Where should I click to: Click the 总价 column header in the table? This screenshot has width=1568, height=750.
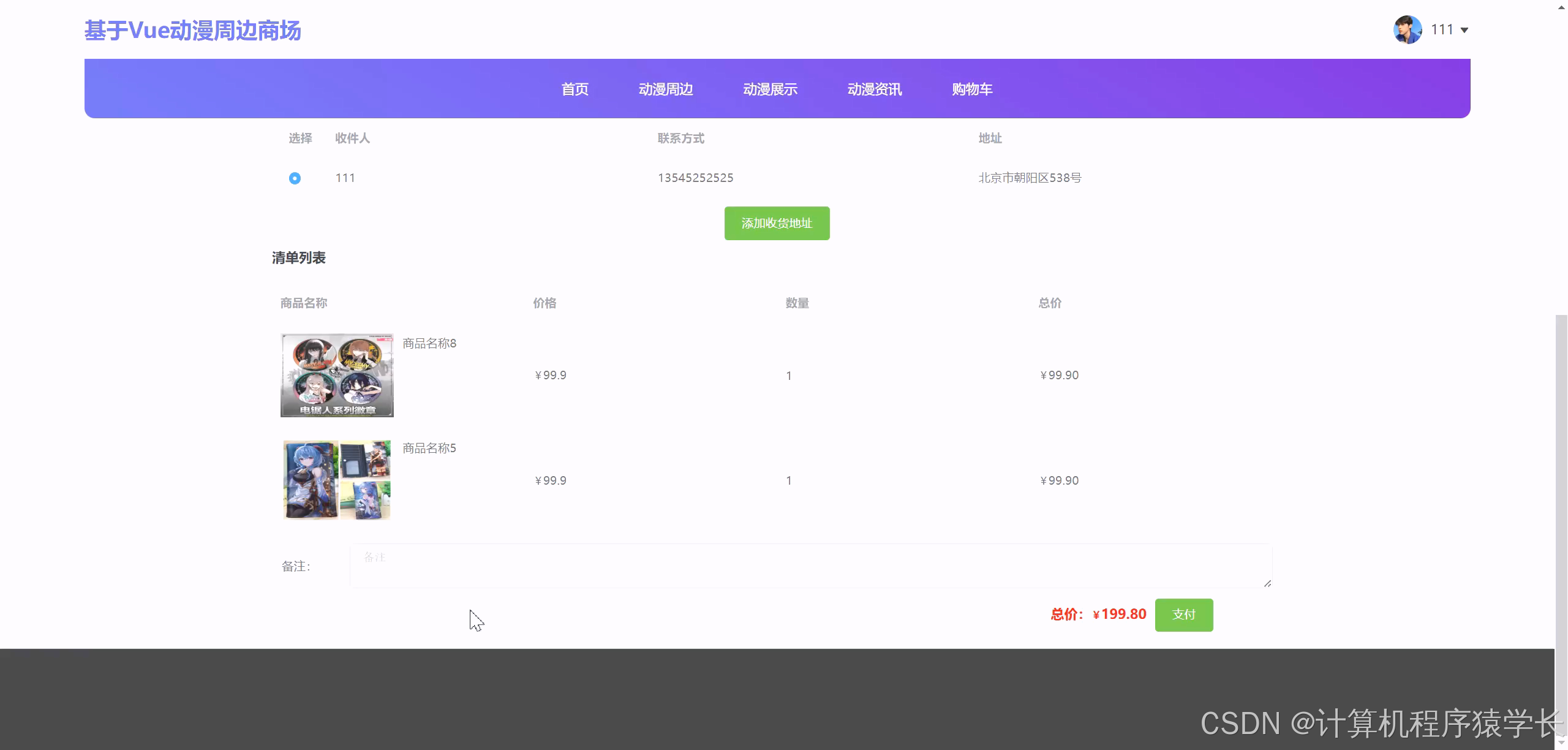(1050, 303)
